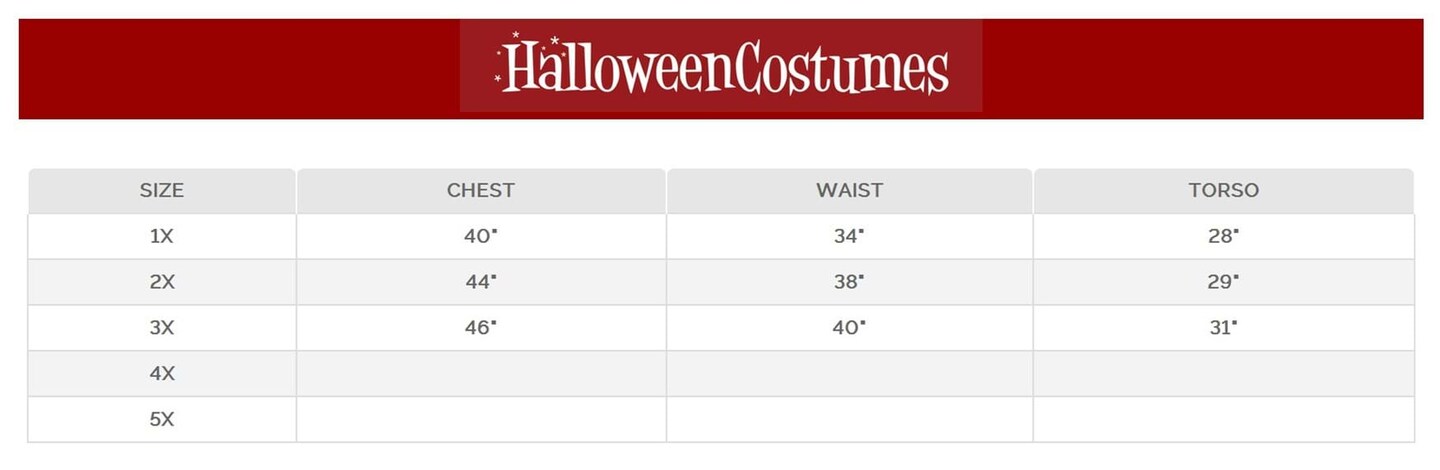Screen dimensions: 1440x470
Task: Click the SIZE column header
Action: pos(162,190)
